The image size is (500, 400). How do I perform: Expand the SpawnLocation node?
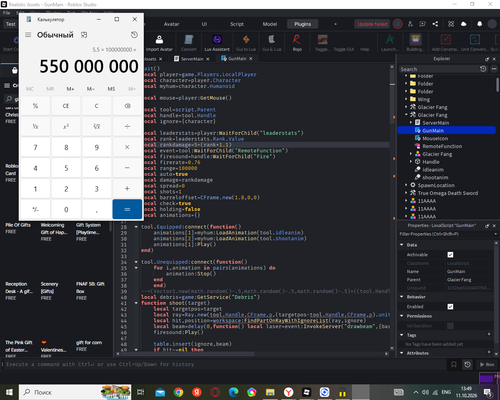[x=406, y=185]
